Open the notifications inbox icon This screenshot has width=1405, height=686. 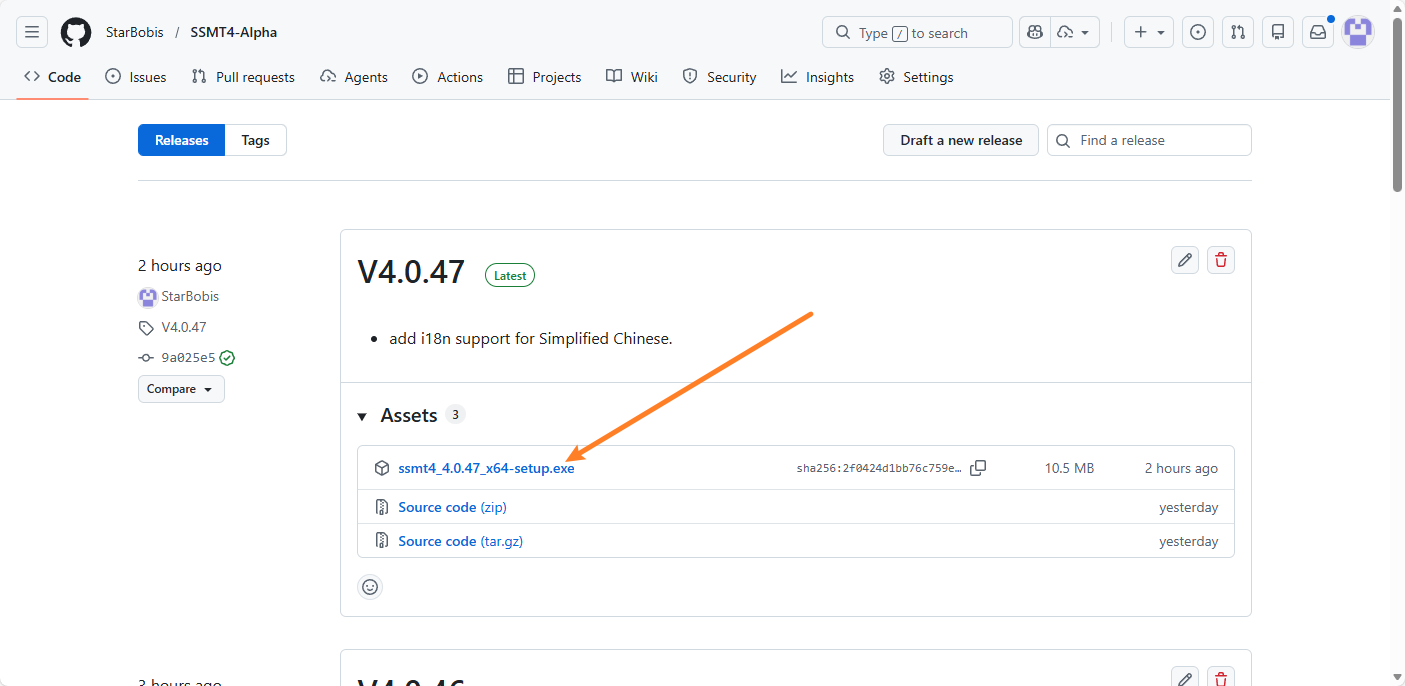(1318, 32)
